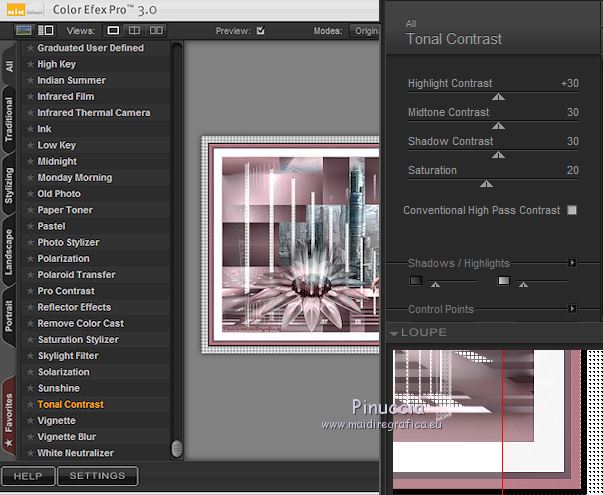Switch to the Stylizing tab
Viewport: 603px width, 495px height.
9,186
